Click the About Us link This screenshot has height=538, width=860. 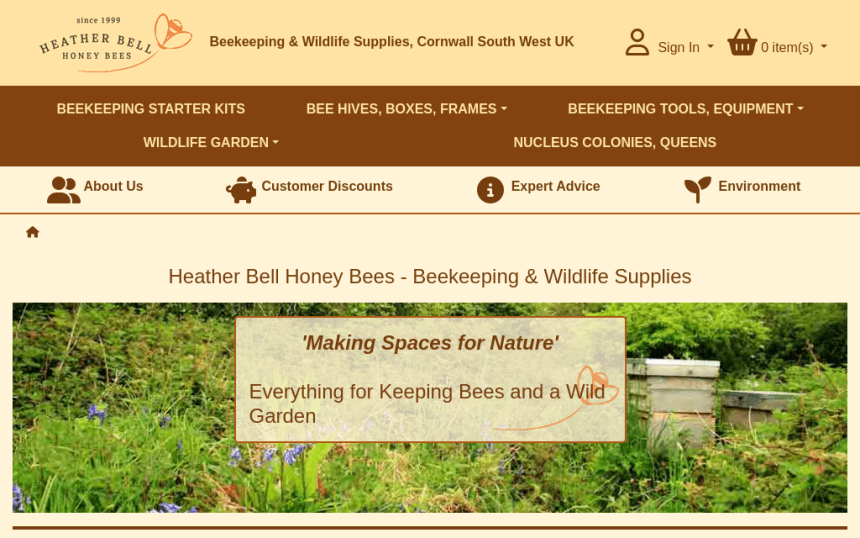[x=113, y=186]
